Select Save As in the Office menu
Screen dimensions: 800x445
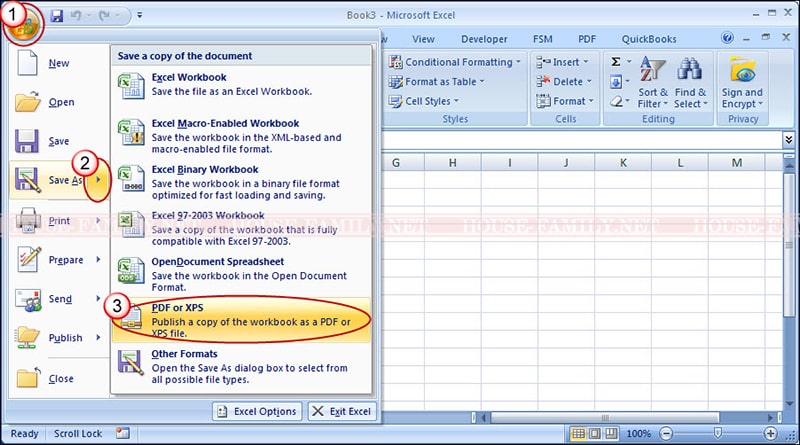point(48,180)
